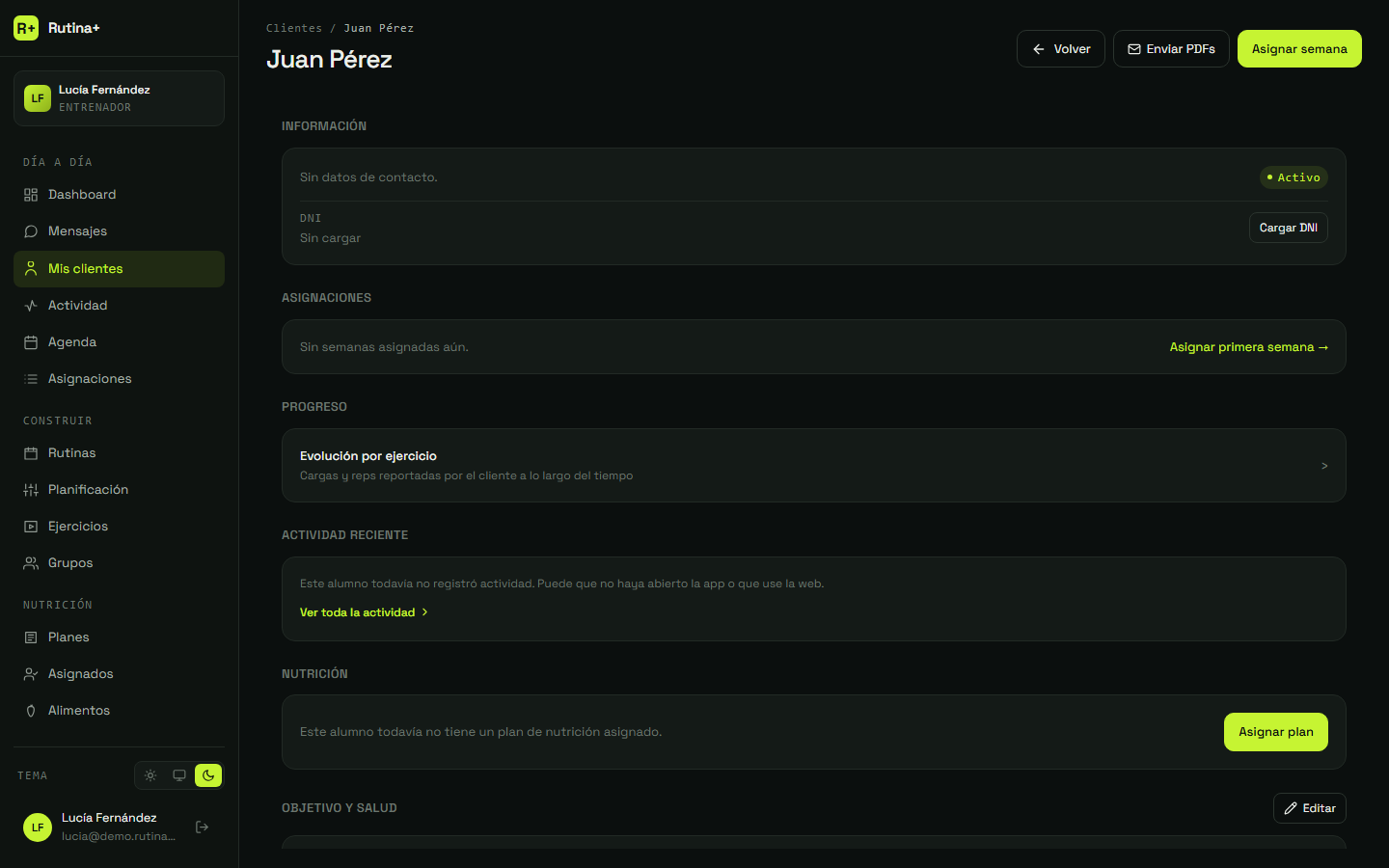Click Ver toda la actividad link

coord(364,612)
